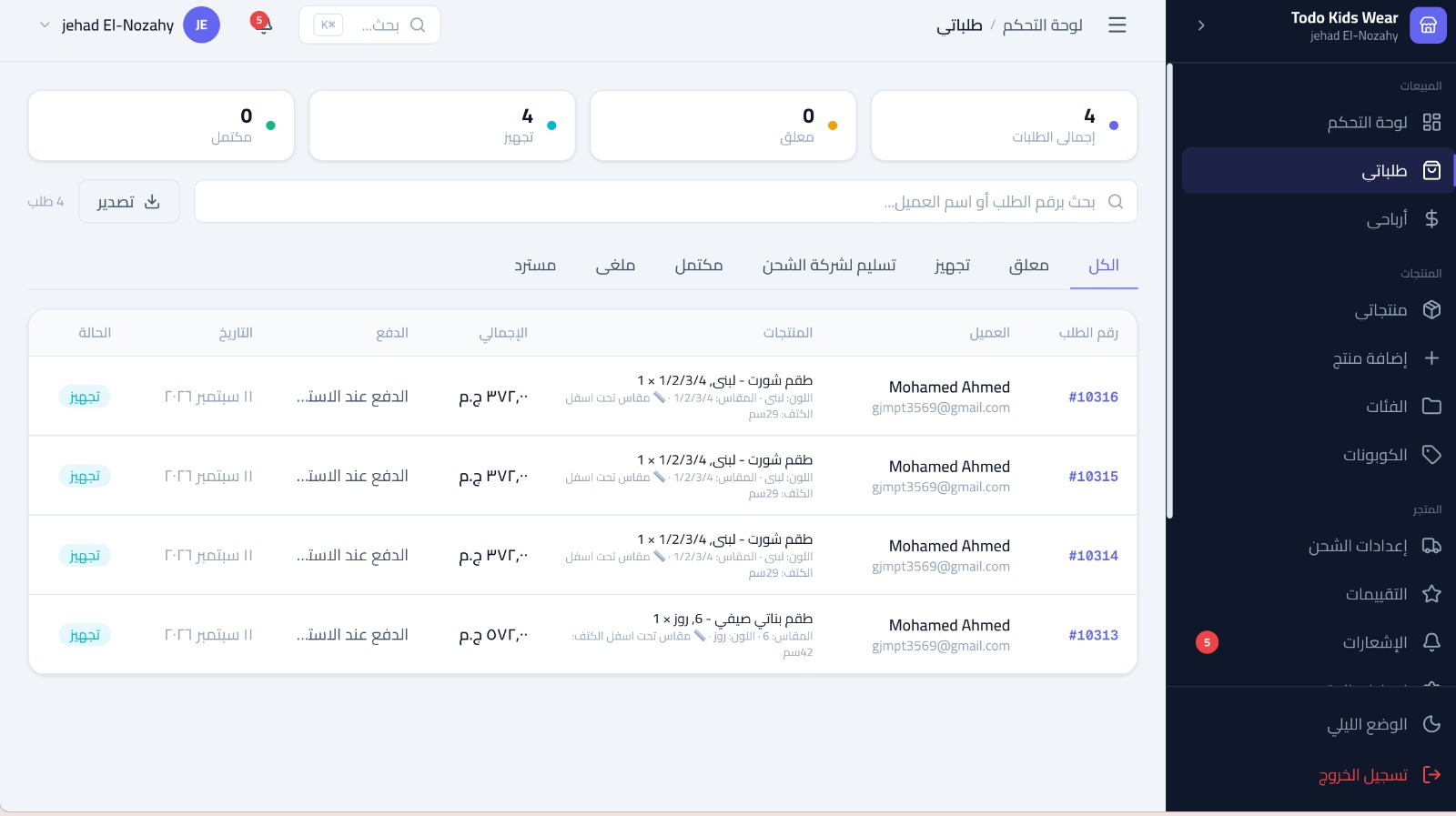Open order #10316
This screenshot has height=816, width=1456.
(x=1093, y=397)
